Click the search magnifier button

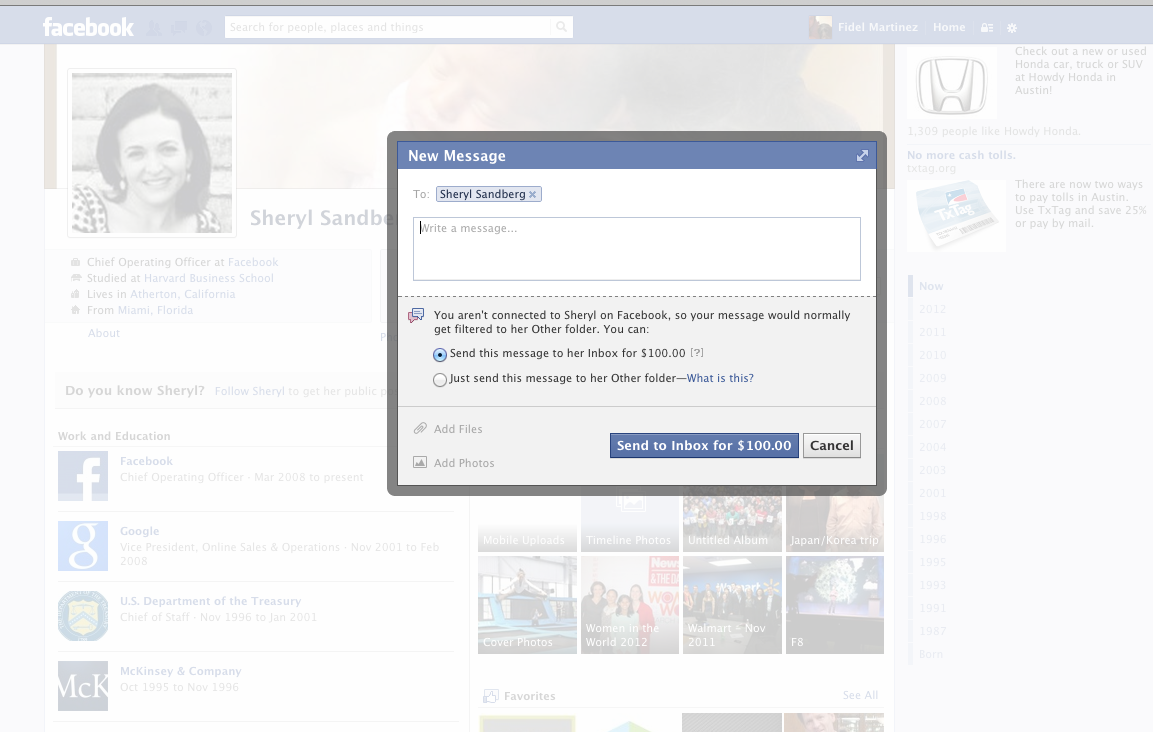coord(561,27)
